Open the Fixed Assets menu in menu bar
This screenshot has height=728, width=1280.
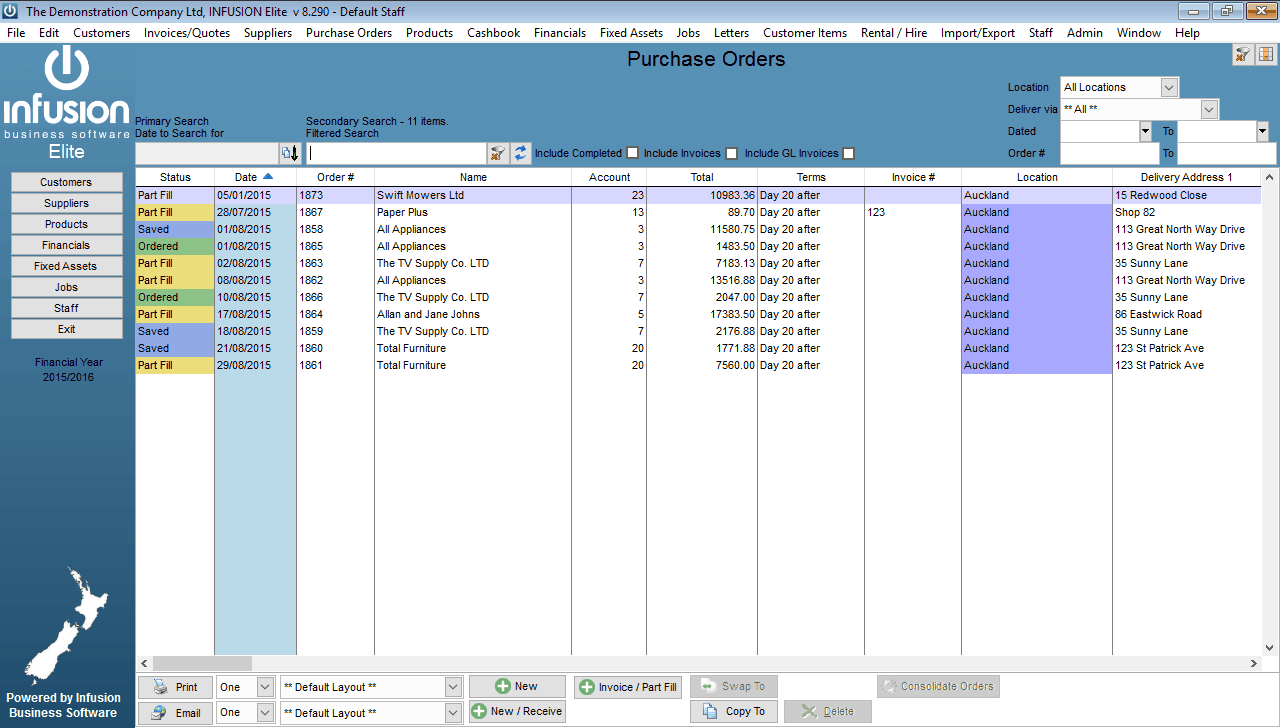(631, 32)
